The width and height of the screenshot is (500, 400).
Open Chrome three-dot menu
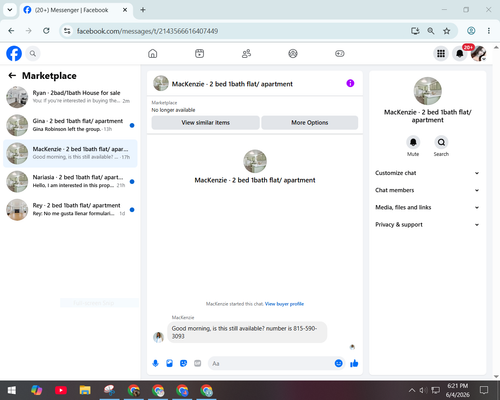coord(489,31)
